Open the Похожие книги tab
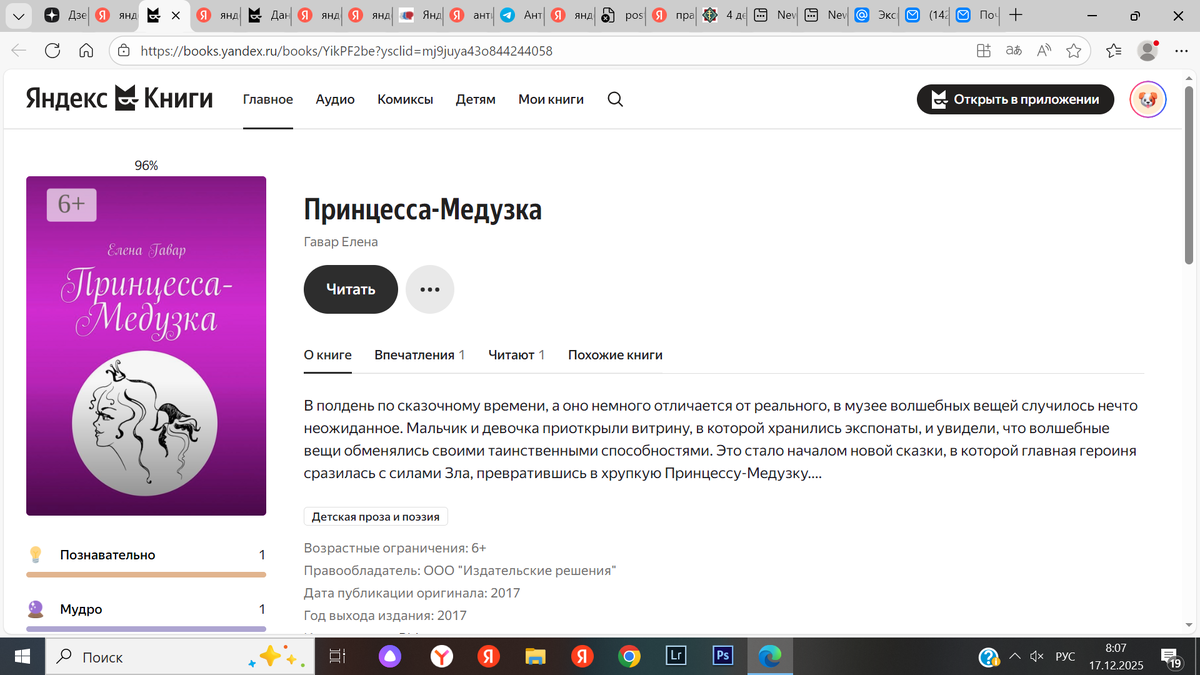The image size is (1200, 675). click(x=615, y=355)
